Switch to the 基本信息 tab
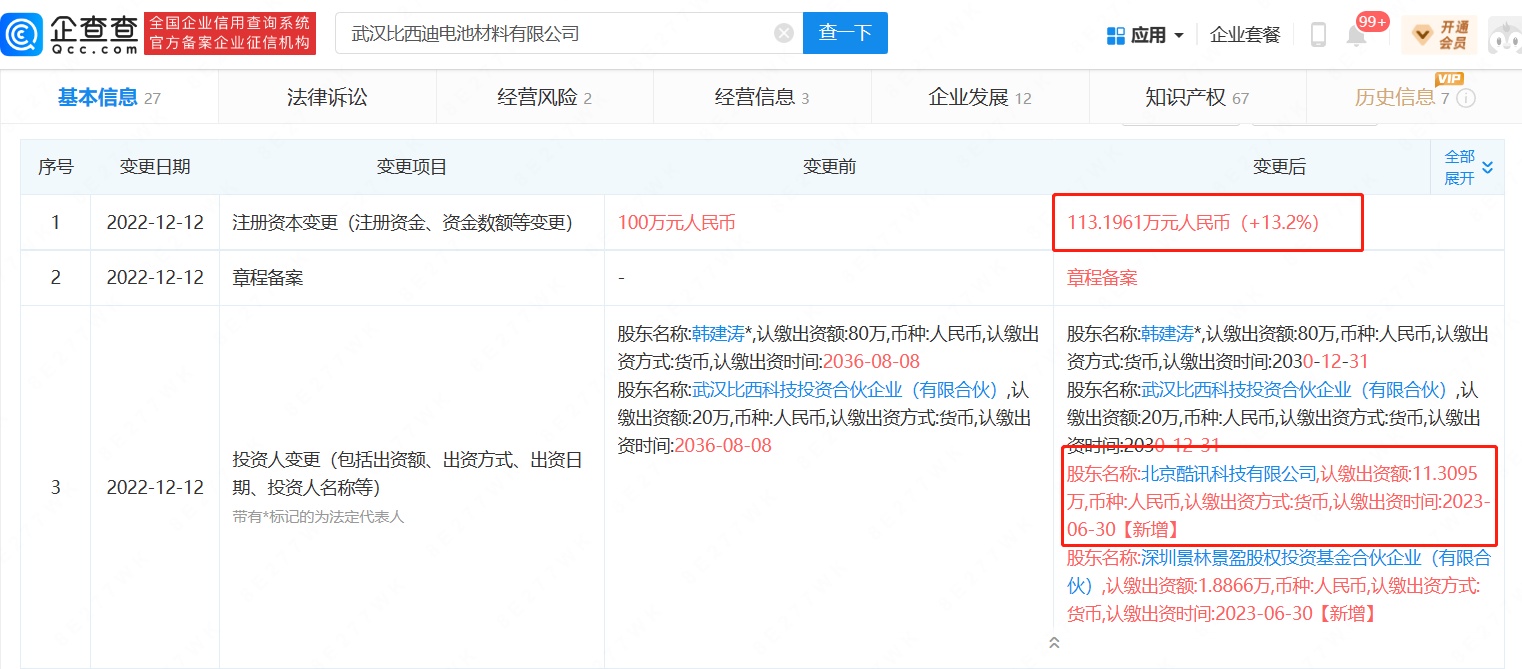This screenshot has width=1522, height=669. click(109, 97)
